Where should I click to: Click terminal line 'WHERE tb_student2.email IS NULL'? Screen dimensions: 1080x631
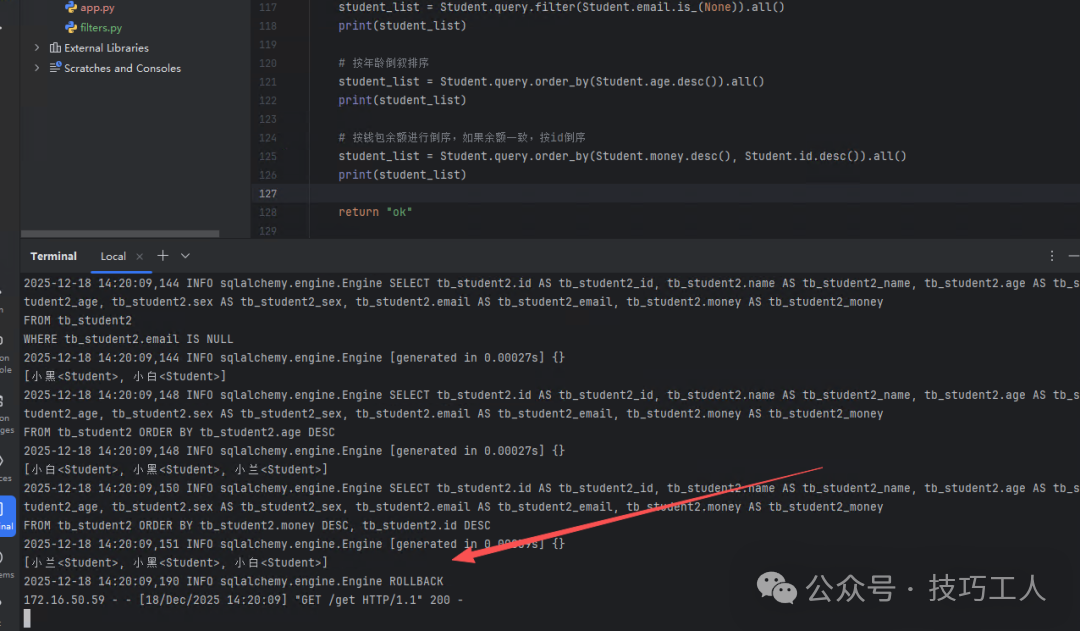click(128, 339)
